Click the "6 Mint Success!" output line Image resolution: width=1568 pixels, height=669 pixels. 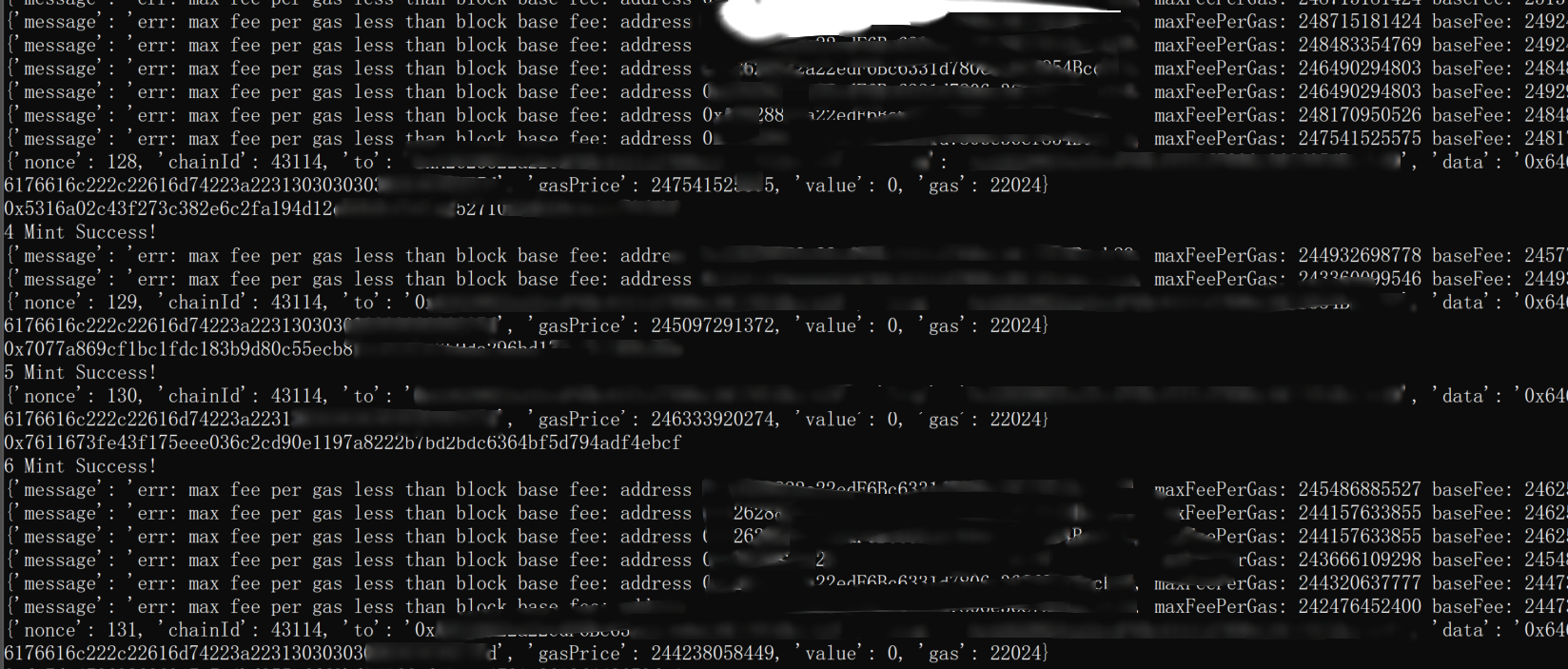(x=81, y=466)
